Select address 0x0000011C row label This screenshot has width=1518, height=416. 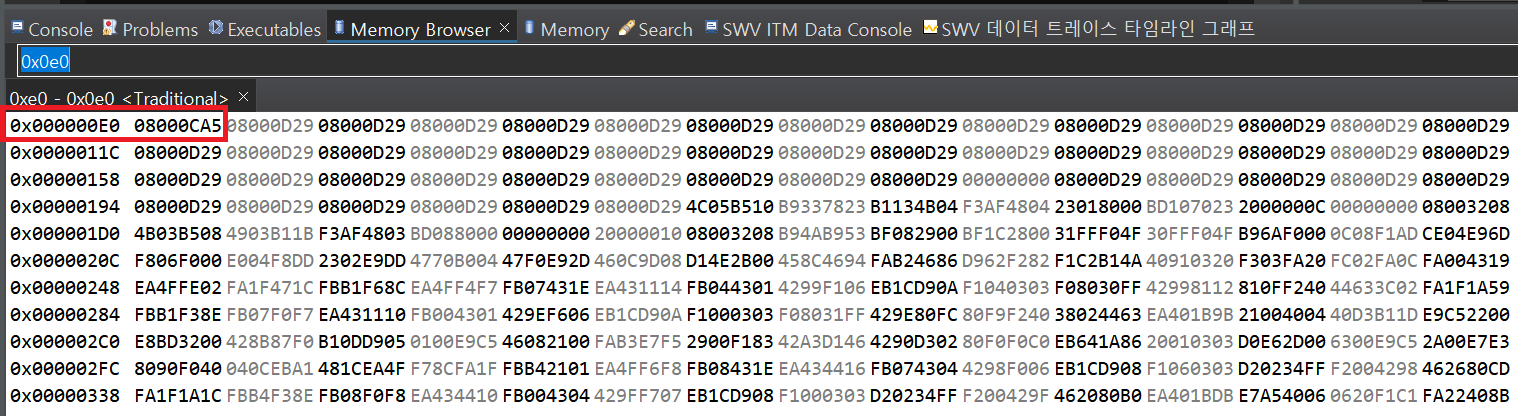(x=65, y=153)
